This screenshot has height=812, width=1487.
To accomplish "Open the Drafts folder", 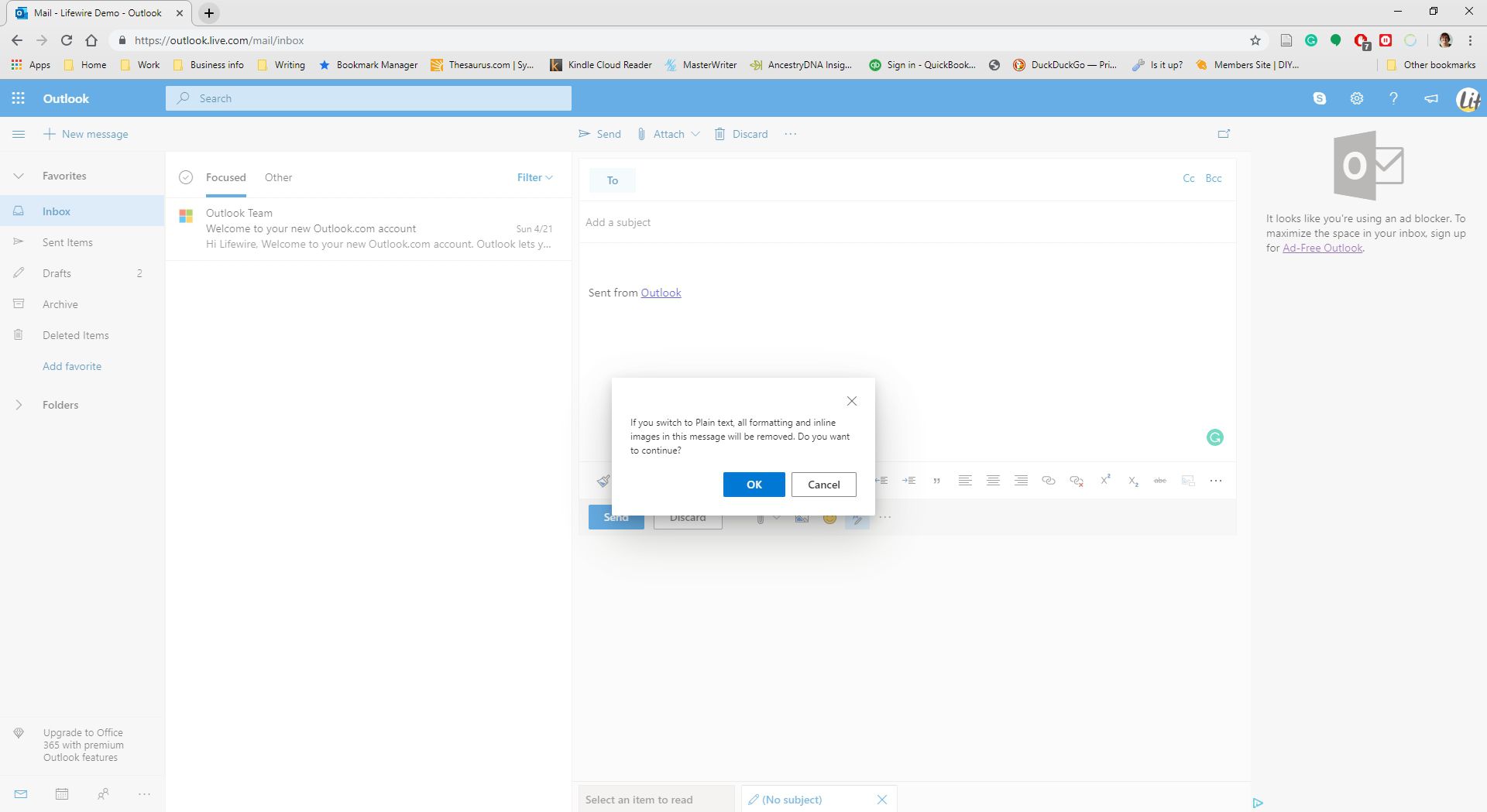I will click(x=82, y=273).
